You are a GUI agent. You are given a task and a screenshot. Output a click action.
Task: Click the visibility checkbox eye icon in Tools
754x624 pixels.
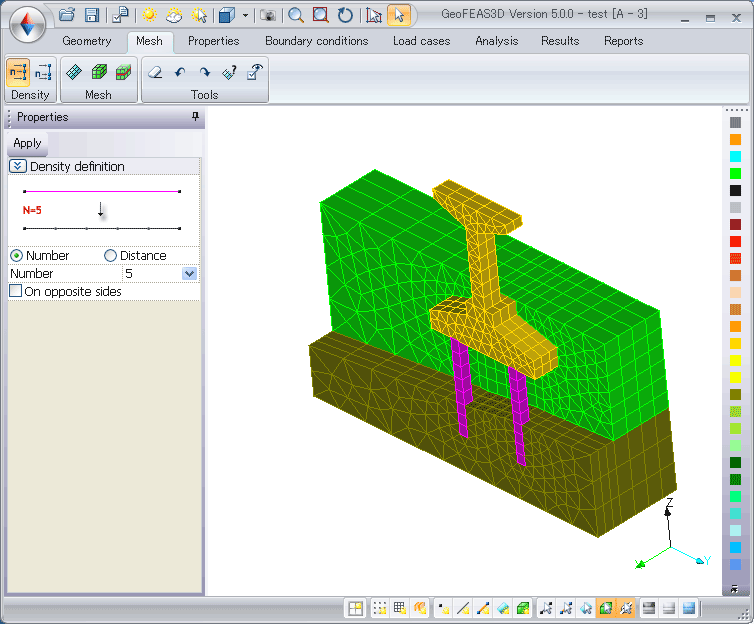point(254,73)
